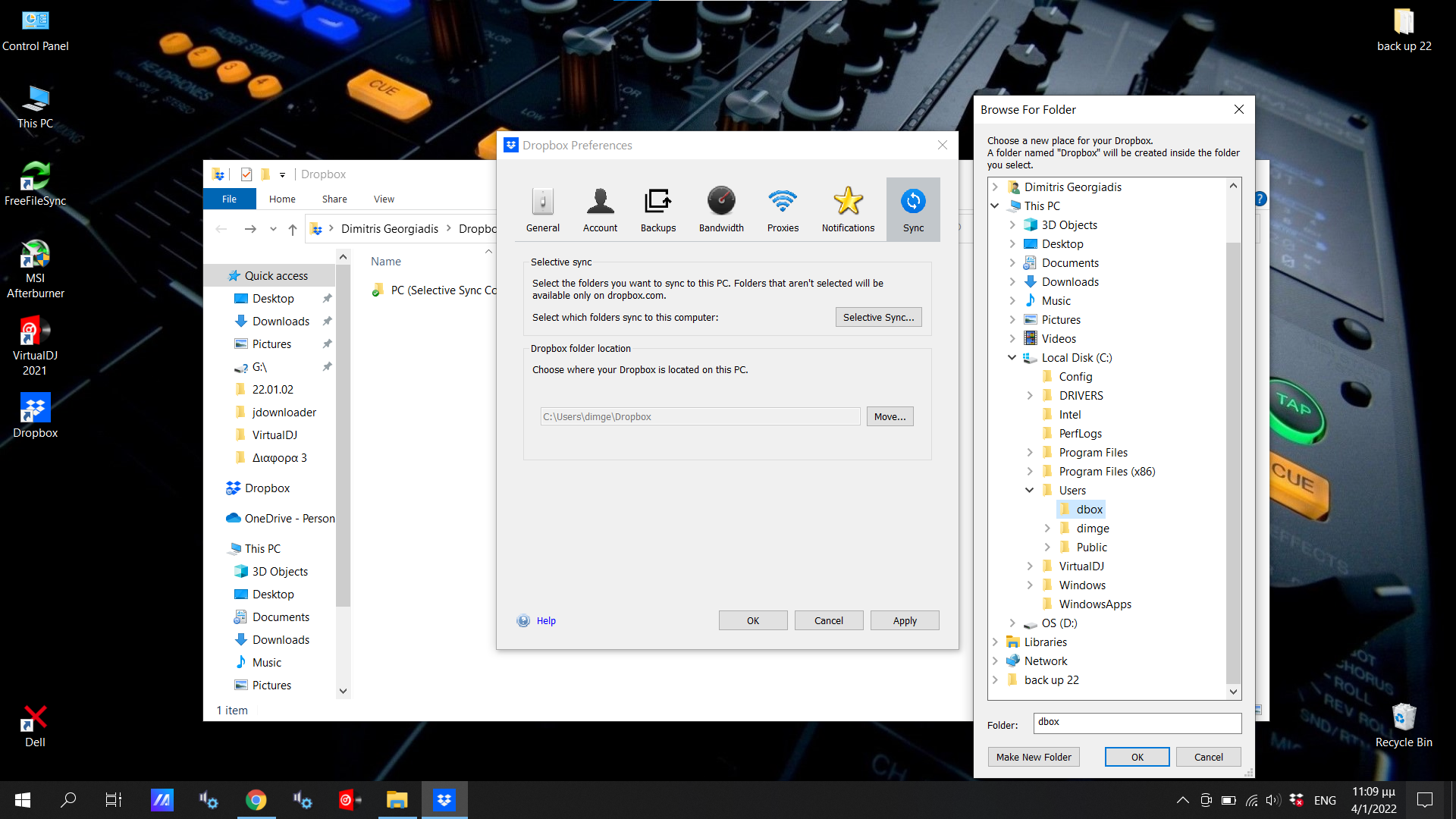Open Notifications tab in Dropbox Preferences

pos(848,209)
